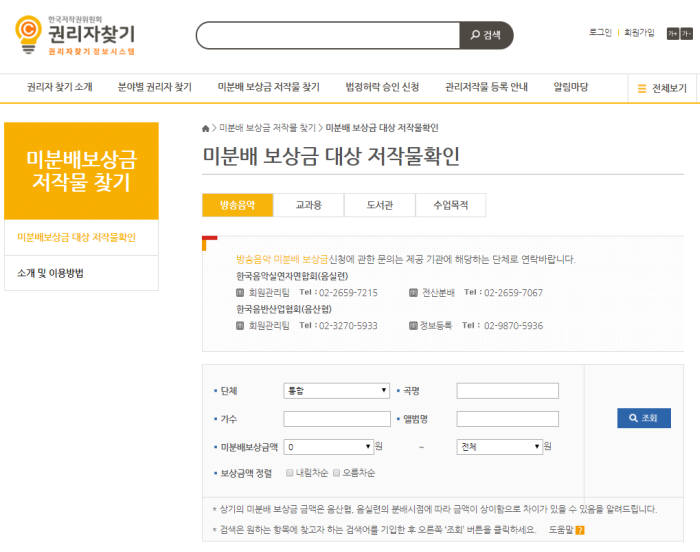Focus the 곡명 input field
700x552 pixels.
tap(508, 391)
